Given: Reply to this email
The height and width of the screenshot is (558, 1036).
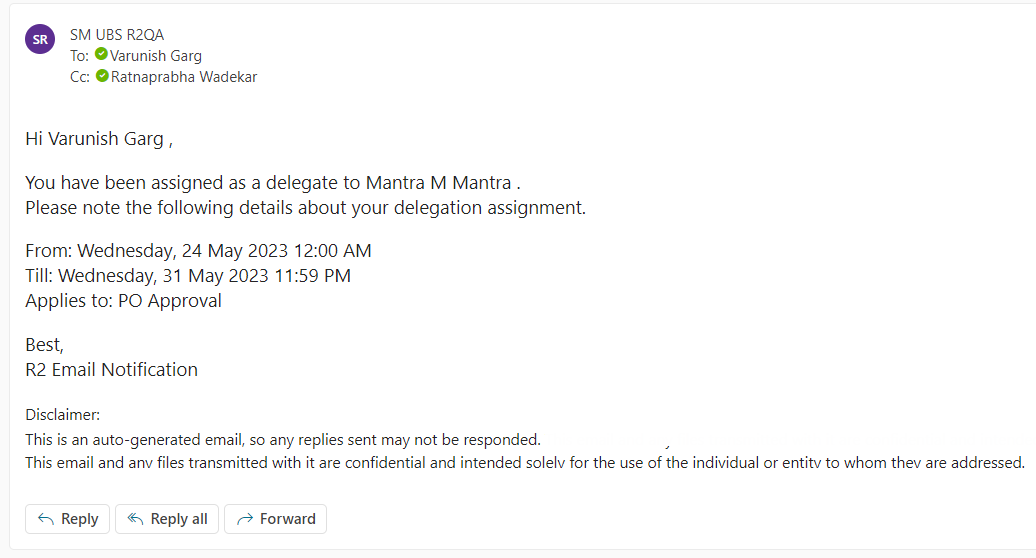Looking at the screenshot, I should coord(67,519).
